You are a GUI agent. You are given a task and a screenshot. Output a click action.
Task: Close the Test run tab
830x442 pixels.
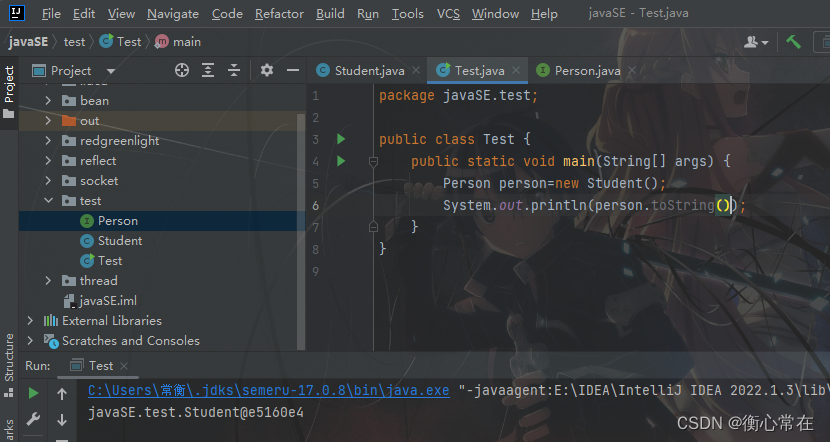124,366
